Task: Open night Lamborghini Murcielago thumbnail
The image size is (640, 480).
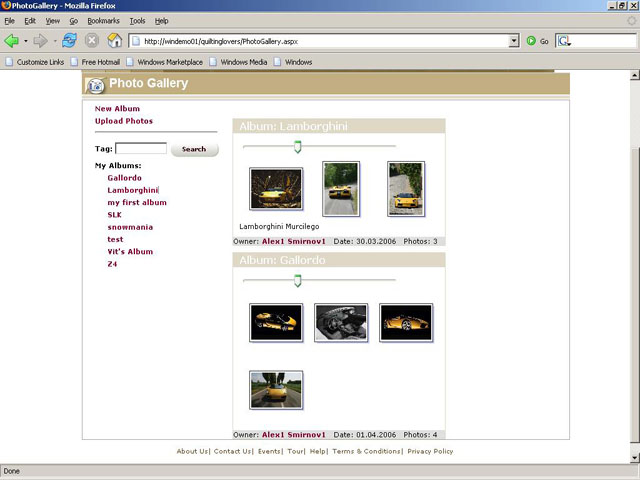Action: 276,189
